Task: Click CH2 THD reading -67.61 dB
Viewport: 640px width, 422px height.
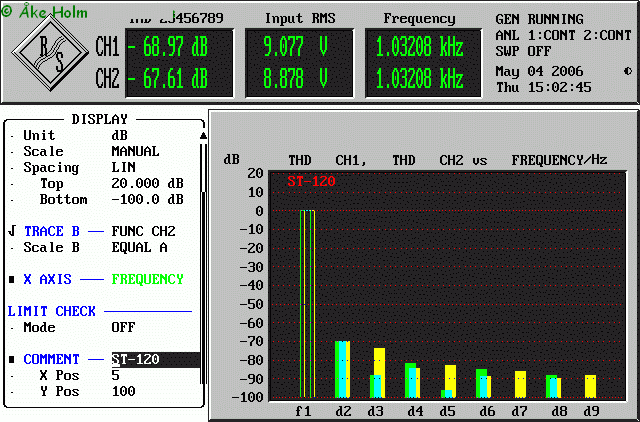Action: [x=168, y=78]
